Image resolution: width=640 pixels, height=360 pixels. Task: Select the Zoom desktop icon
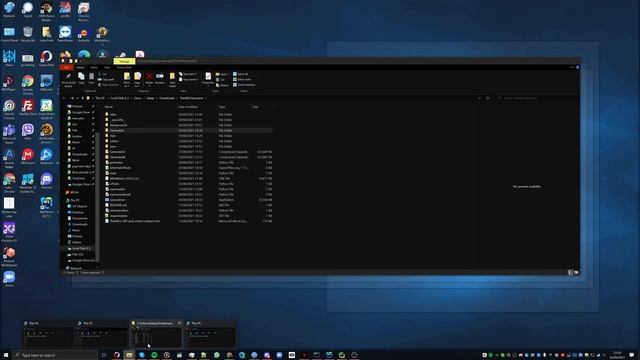pyautogui.click(x=9, y=279)
